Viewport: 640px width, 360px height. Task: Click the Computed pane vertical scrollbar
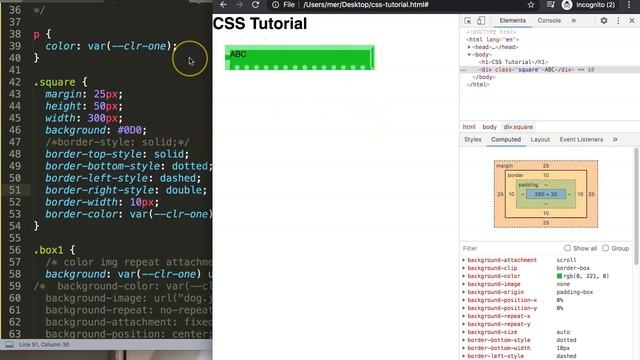click(x=637, y=206)
